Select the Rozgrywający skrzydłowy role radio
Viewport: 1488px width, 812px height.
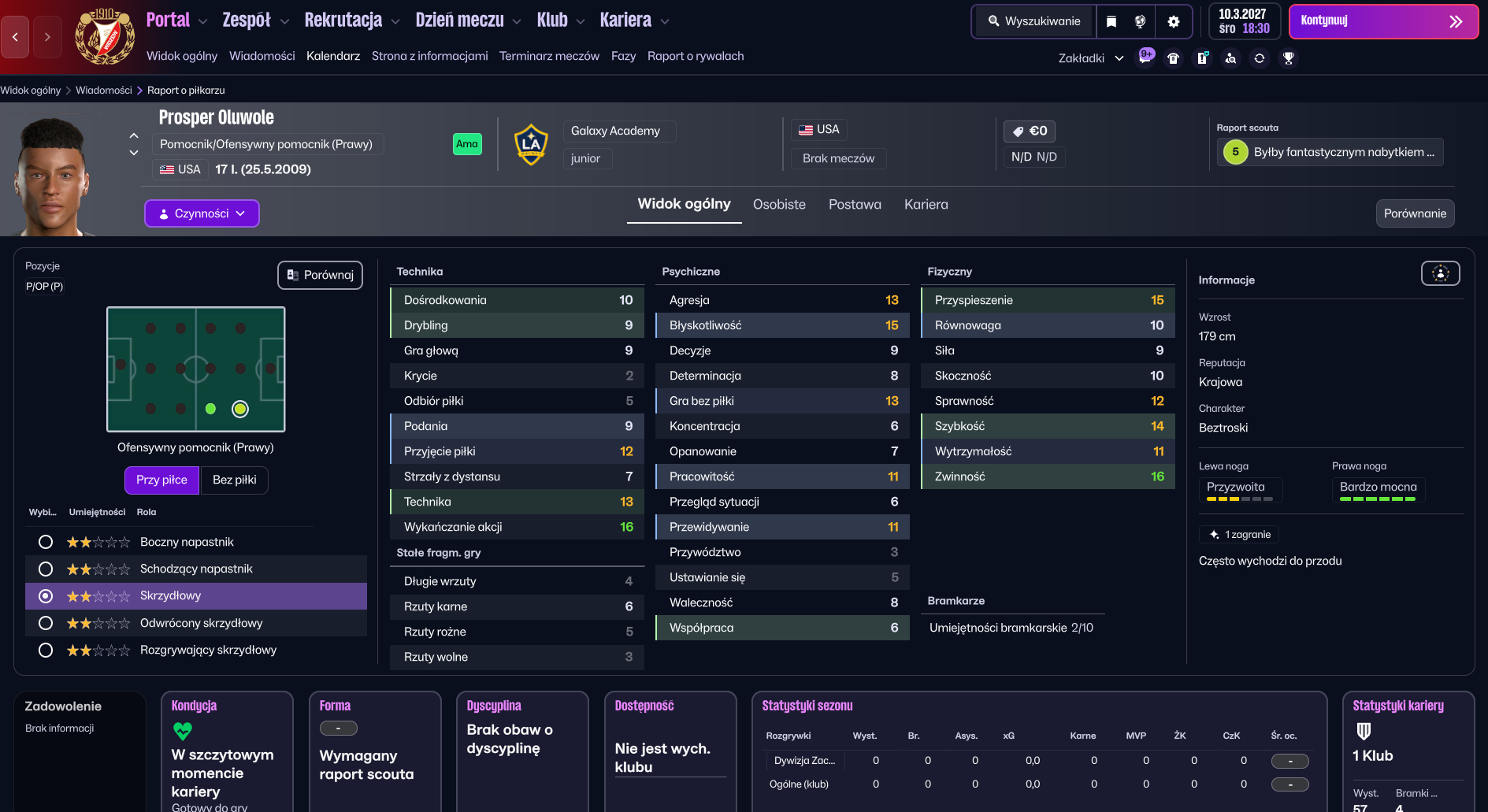tap(46, 650)
